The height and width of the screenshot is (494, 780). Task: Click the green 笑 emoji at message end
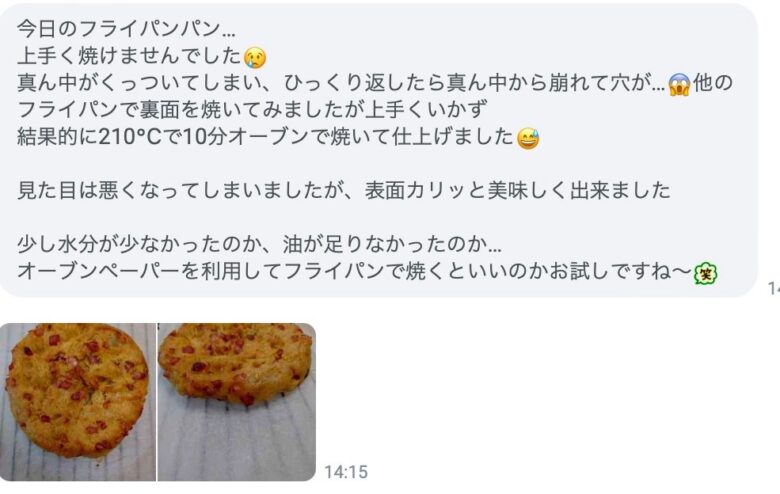705,273
